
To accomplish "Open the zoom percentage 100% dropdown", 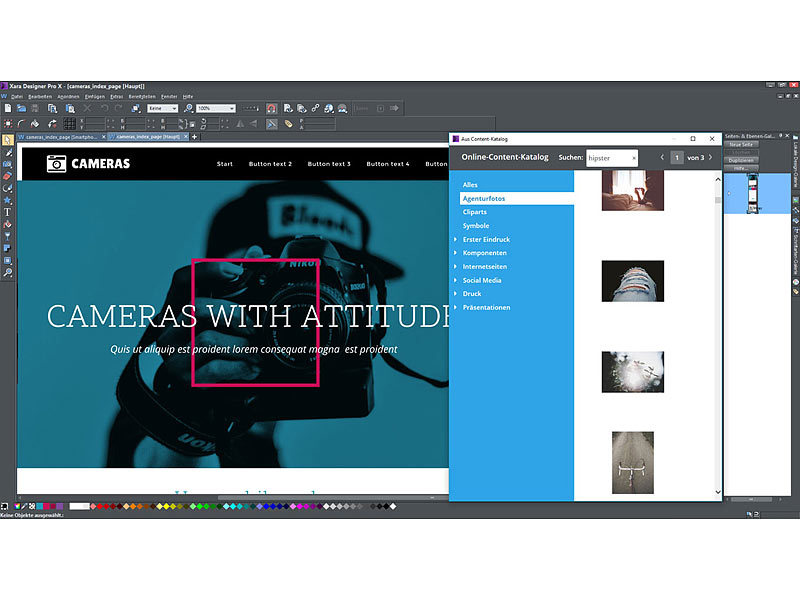I will tap(232, 108).
